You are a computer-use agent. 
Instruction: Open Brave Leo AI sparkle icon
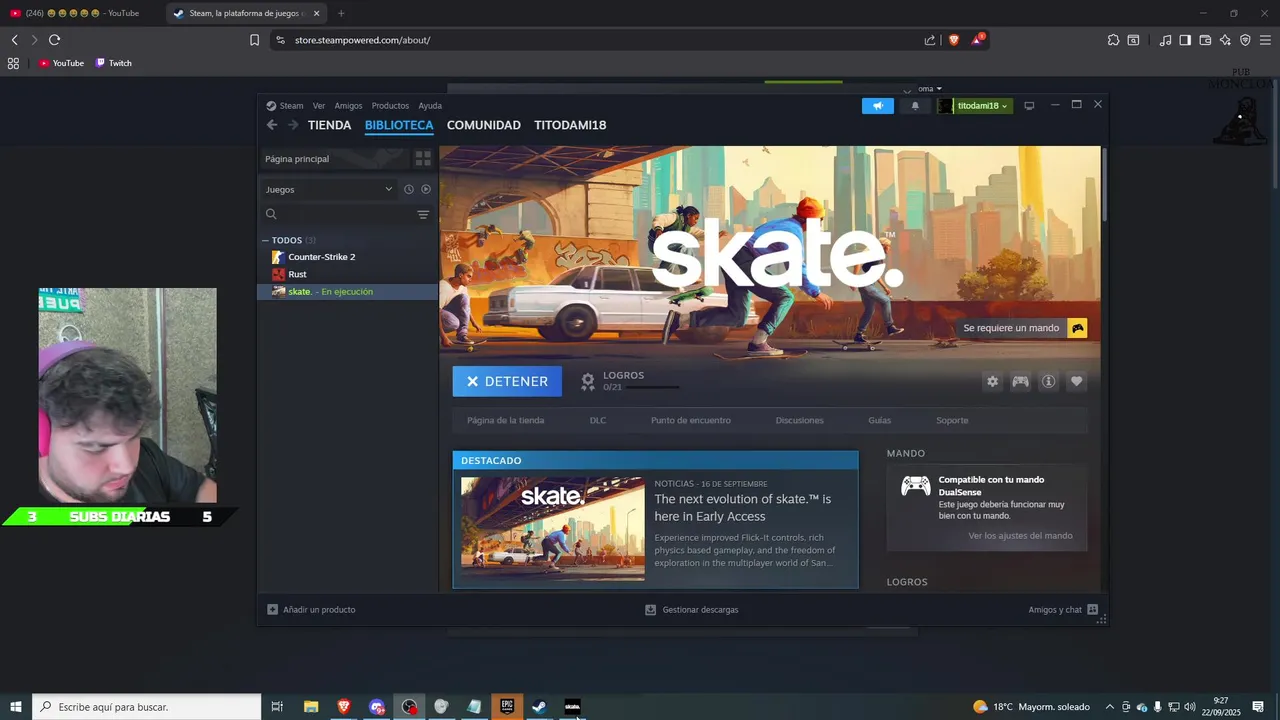tap(1225, 40)
